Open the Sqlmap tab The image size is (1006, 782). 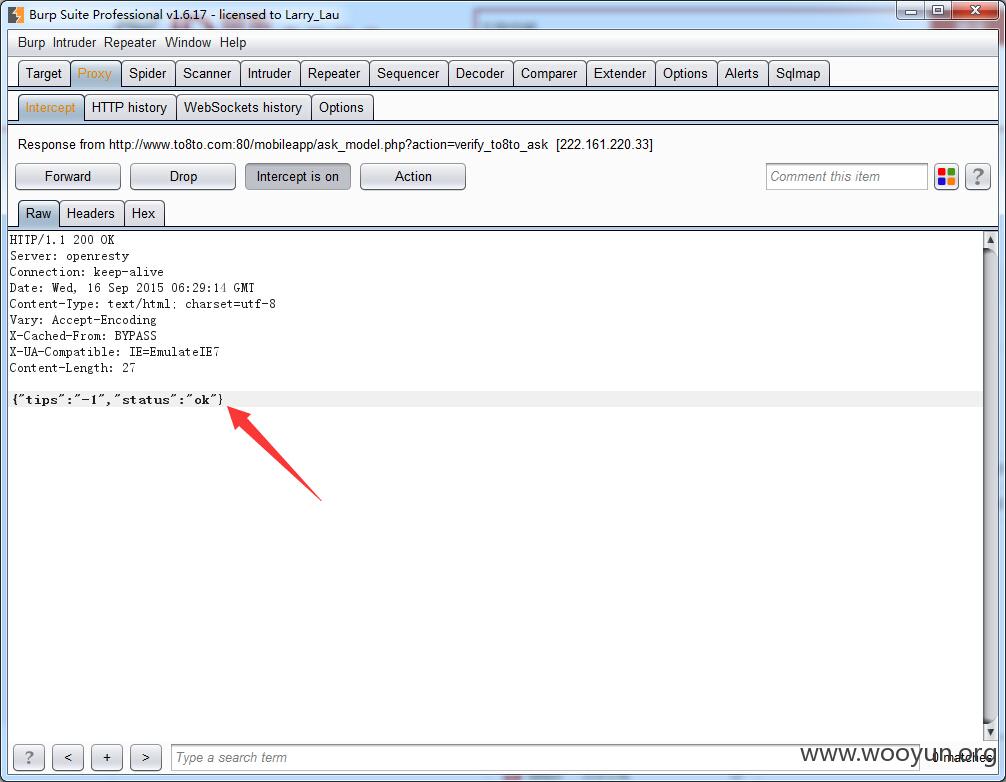point(798,74)
